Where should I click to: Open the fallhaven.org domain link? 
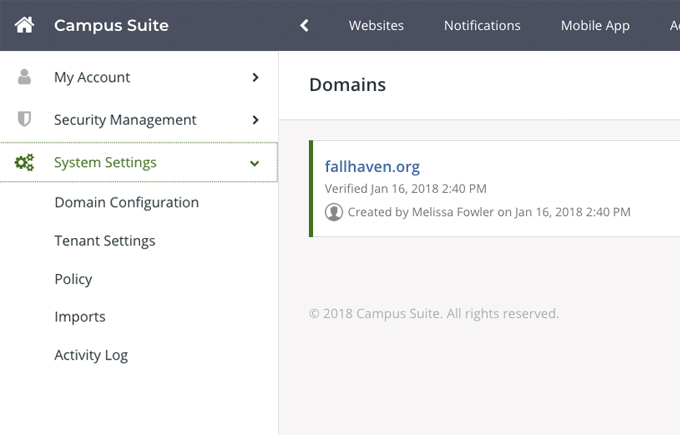click(x=372, y=167)
